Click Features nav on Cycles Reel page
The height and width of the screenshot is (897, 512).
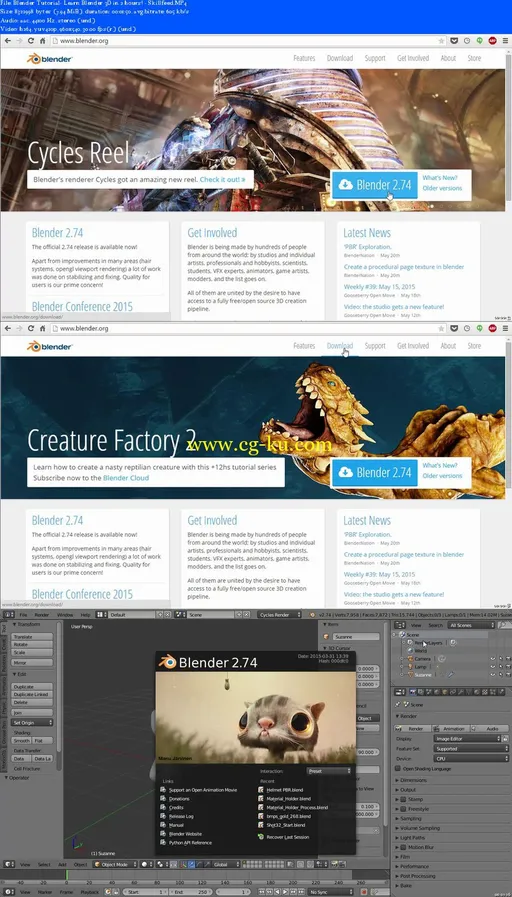click(x=304, y=58)
